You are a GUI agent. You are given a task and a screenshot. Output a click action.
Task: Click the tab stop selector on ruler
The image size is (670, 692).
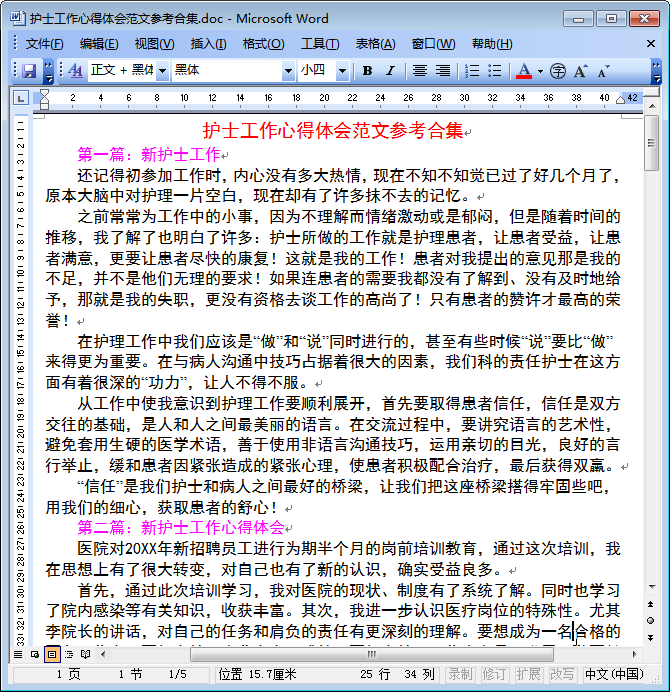pos(21,98)
